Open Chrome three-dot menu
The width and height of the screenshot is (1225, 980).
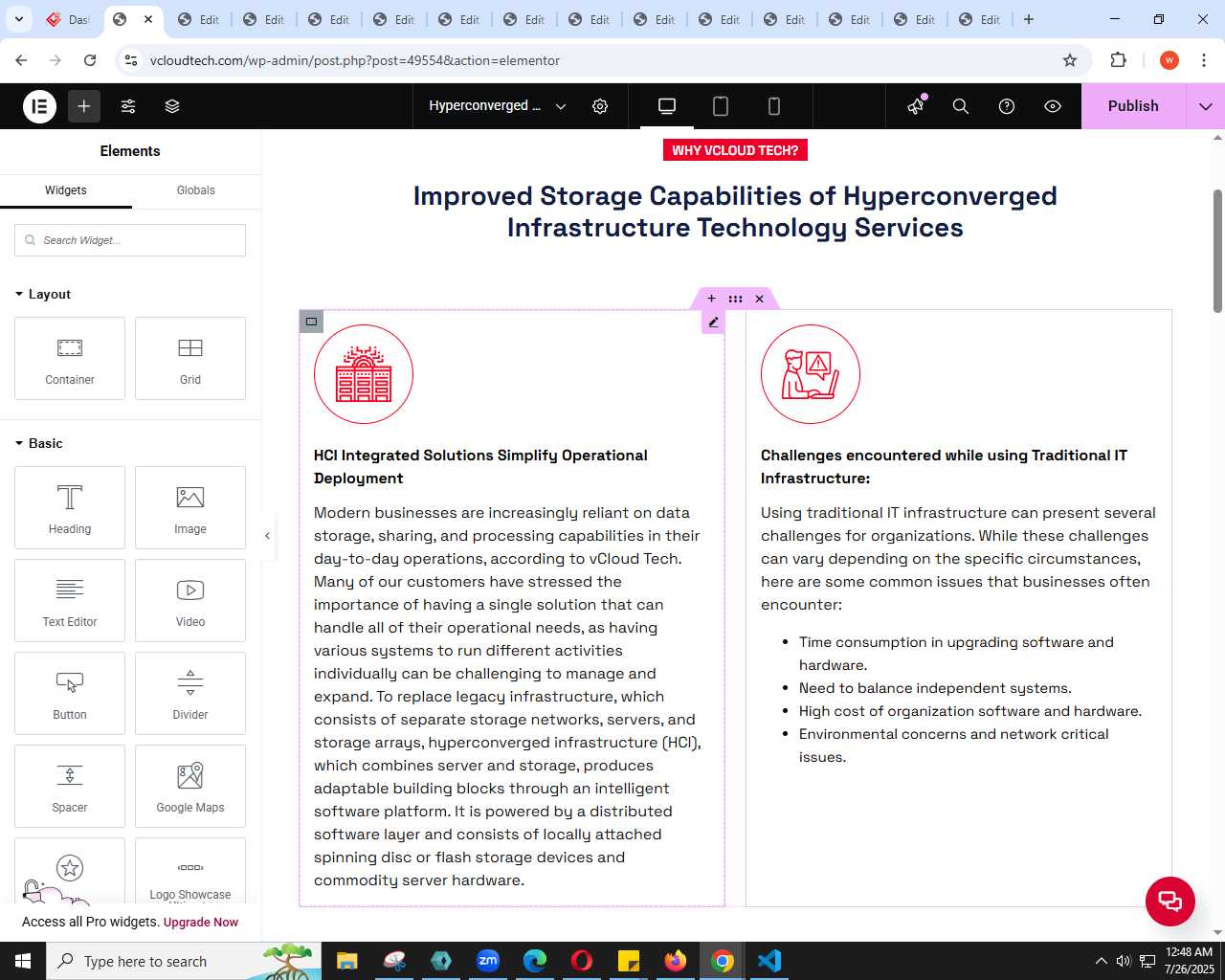click(1204, 60)
